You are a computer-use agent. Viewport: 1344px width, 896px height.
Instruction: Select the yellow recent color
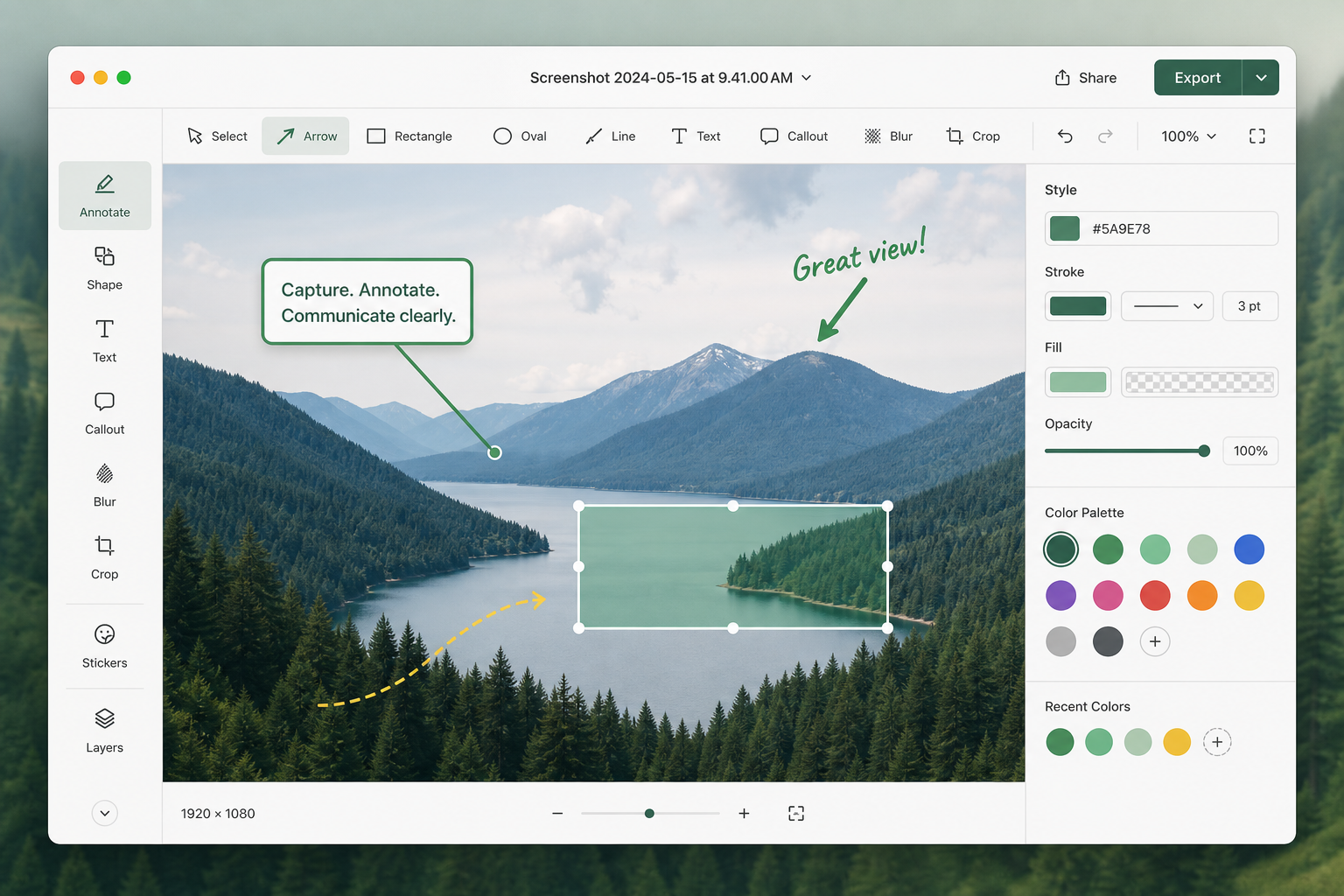click(1177, 742)
